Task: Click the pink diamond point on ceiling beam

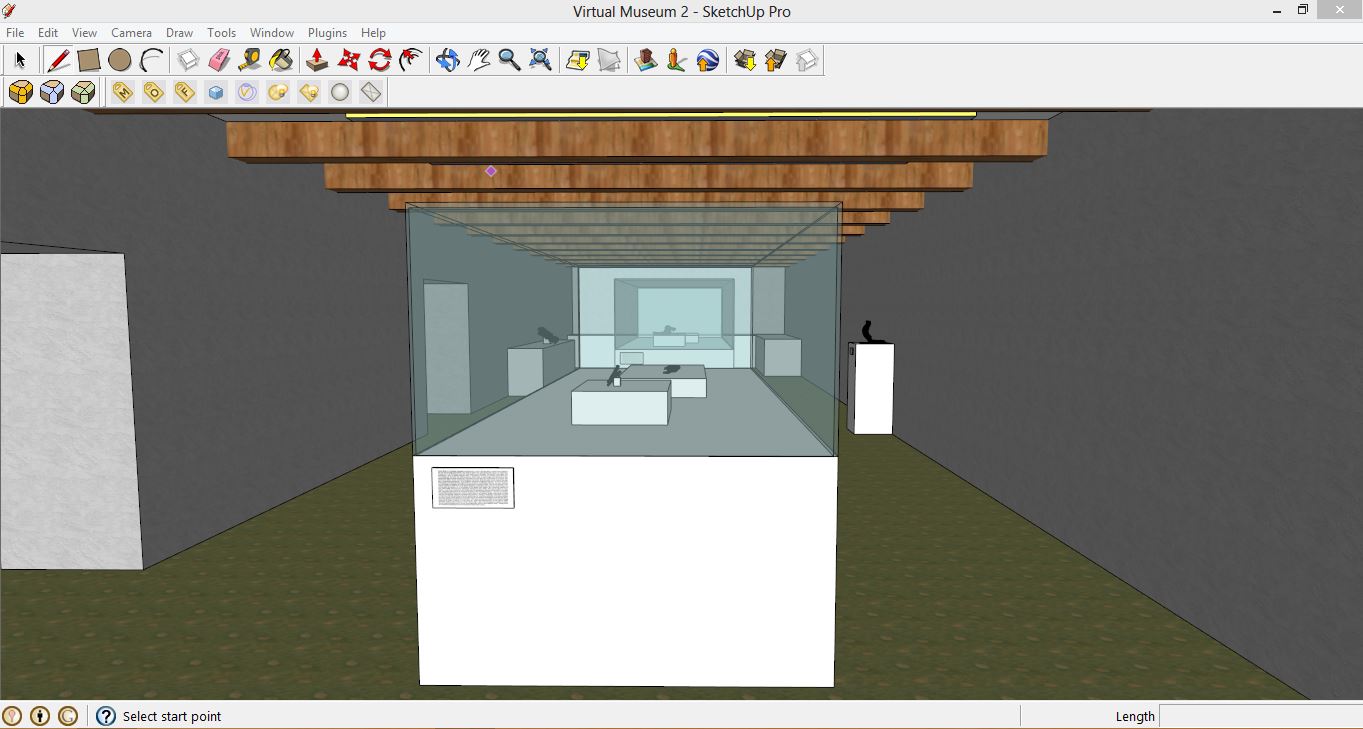Action: pos(491,171)
